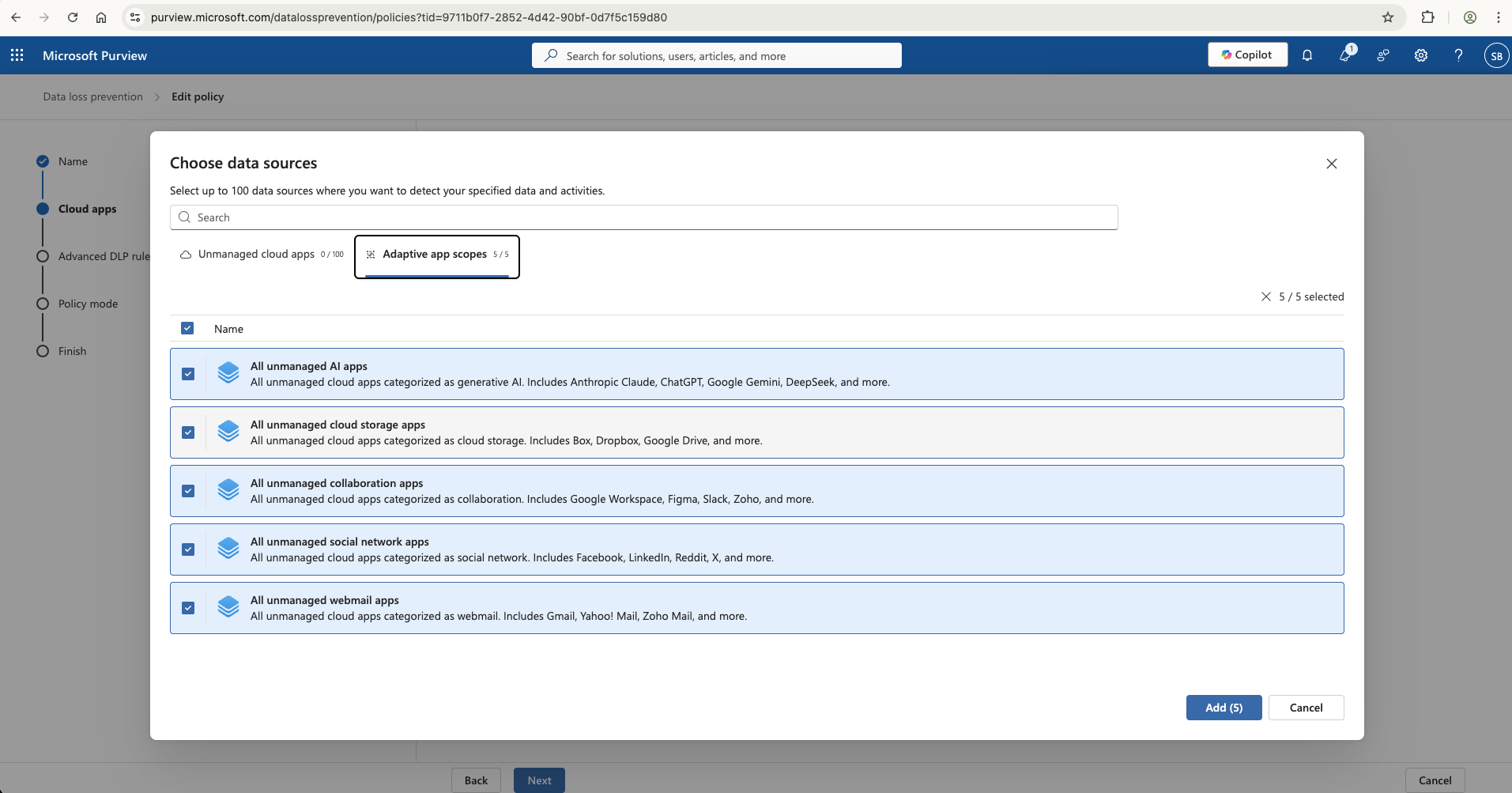Open the notifications bell
The width and height of the screenshot is (1512, 793).
point(1307,55)
